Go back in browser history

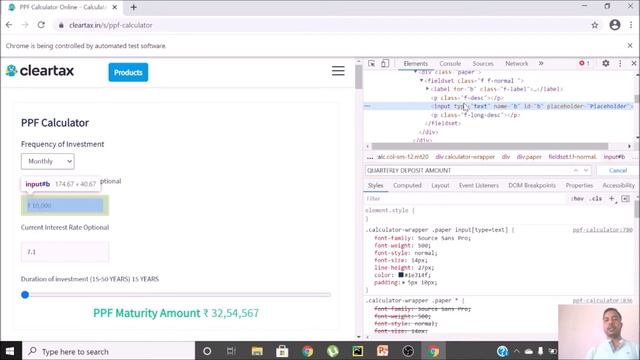(x=9, y=25)
